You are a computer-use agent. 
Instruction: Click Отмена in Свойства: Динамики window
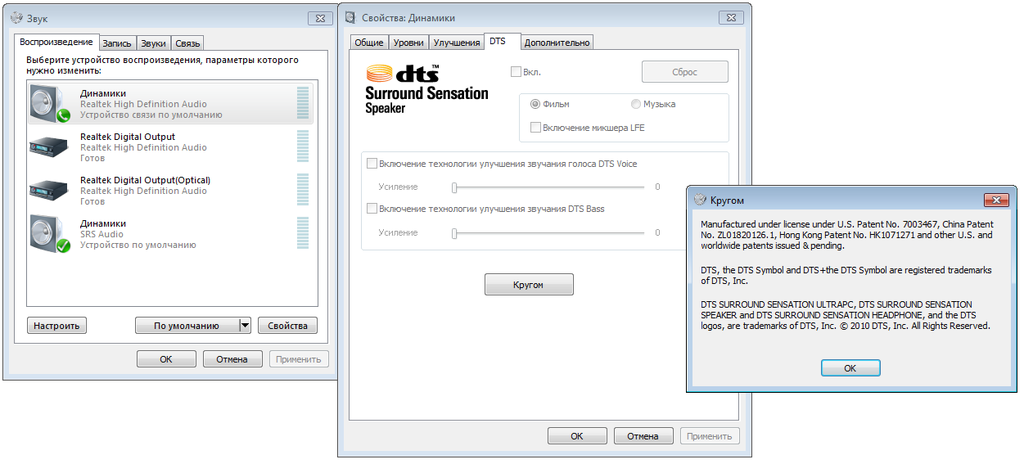(643, 436)
